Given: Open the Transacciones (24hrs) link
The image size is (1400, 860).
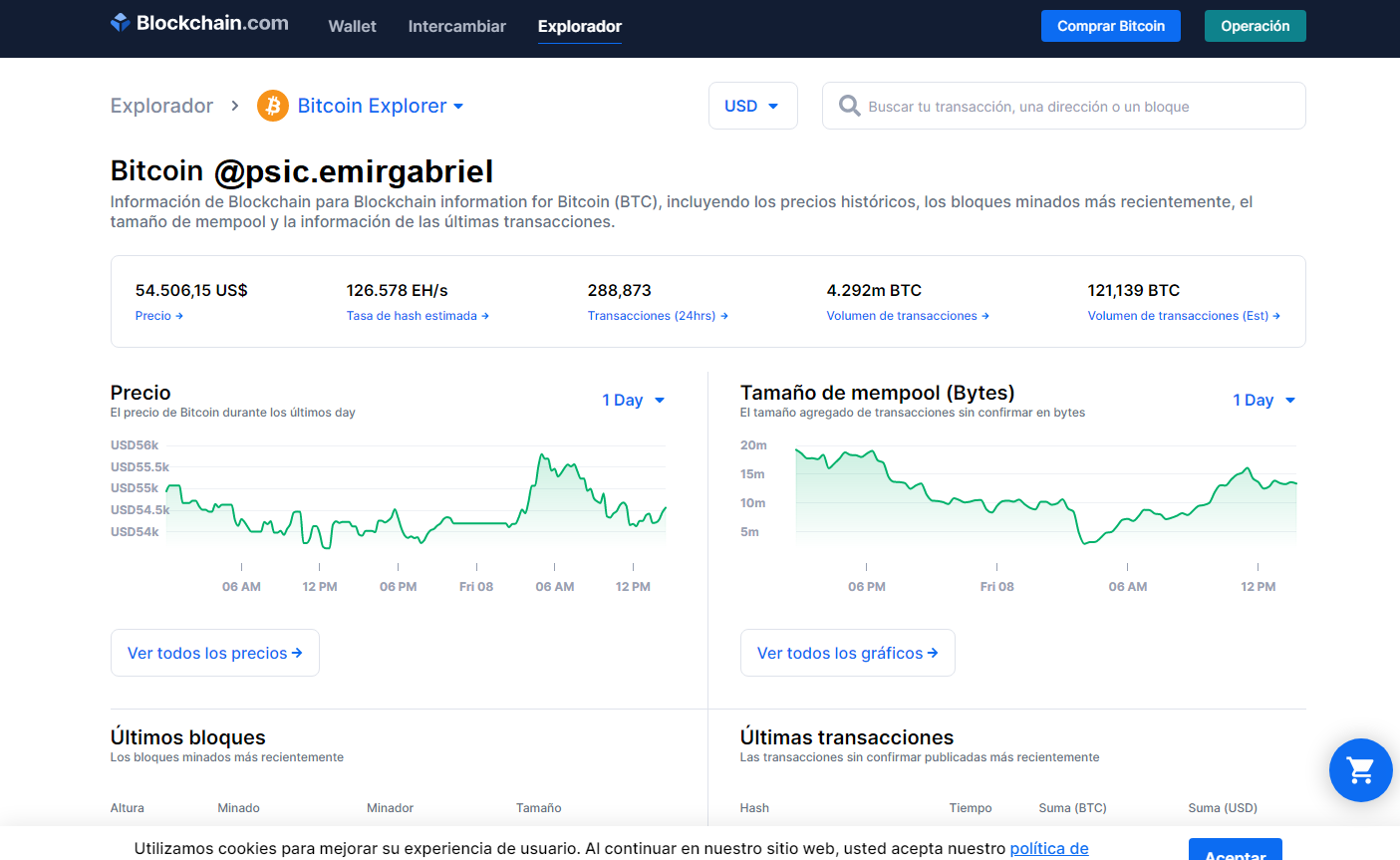Looking at the screenshot, I should tap(658, 316).
